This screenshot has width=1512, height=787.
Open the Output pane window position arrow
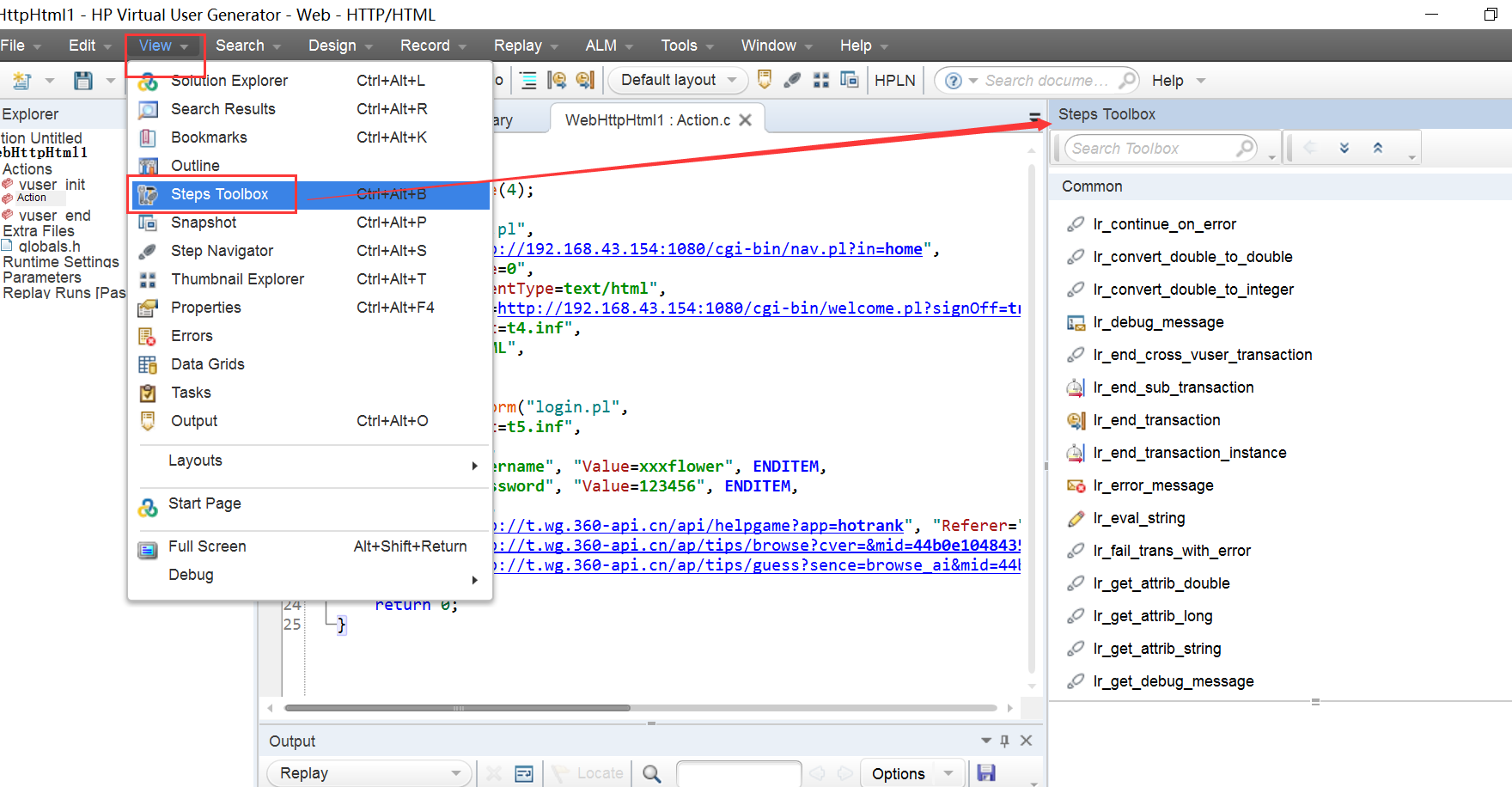pyautogui.click(x=986, y=741)
